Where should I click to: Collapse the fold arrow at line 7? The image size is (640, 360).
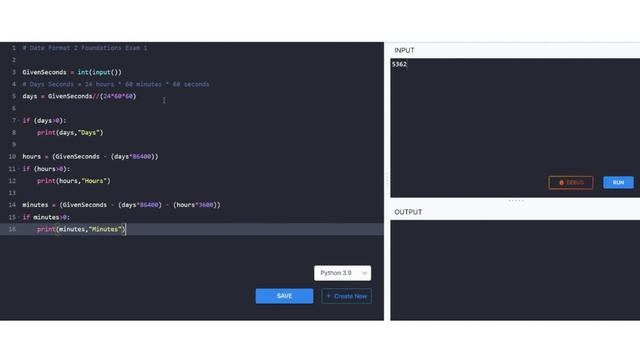[x=19, y=121]
